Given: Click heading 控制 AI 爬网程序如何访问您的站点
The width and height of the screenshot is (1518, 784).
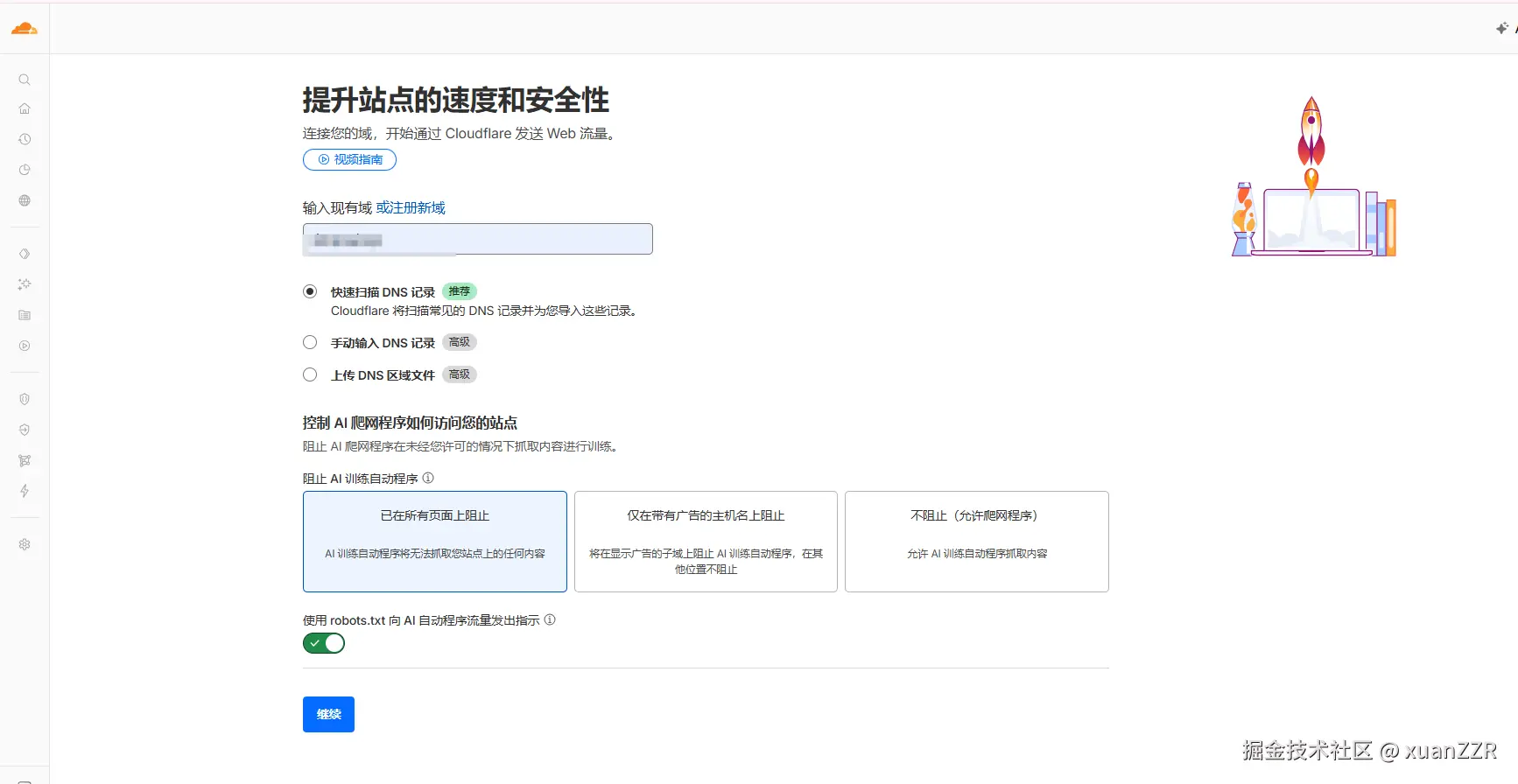Looking at the screenshot, I should tap(410, 423).
